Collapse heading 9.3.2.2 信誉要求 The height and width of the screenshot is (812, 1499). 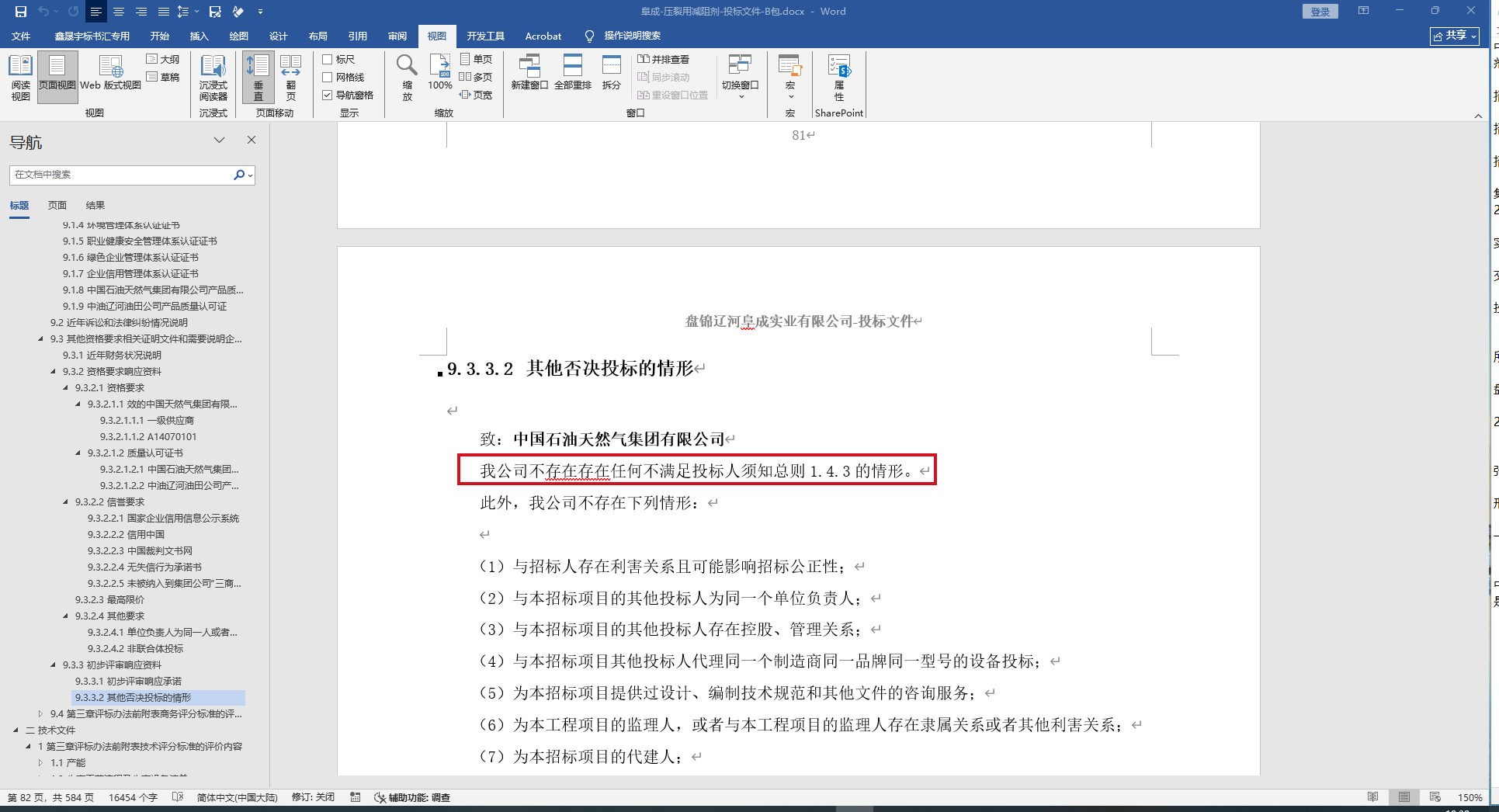point(66,501)
